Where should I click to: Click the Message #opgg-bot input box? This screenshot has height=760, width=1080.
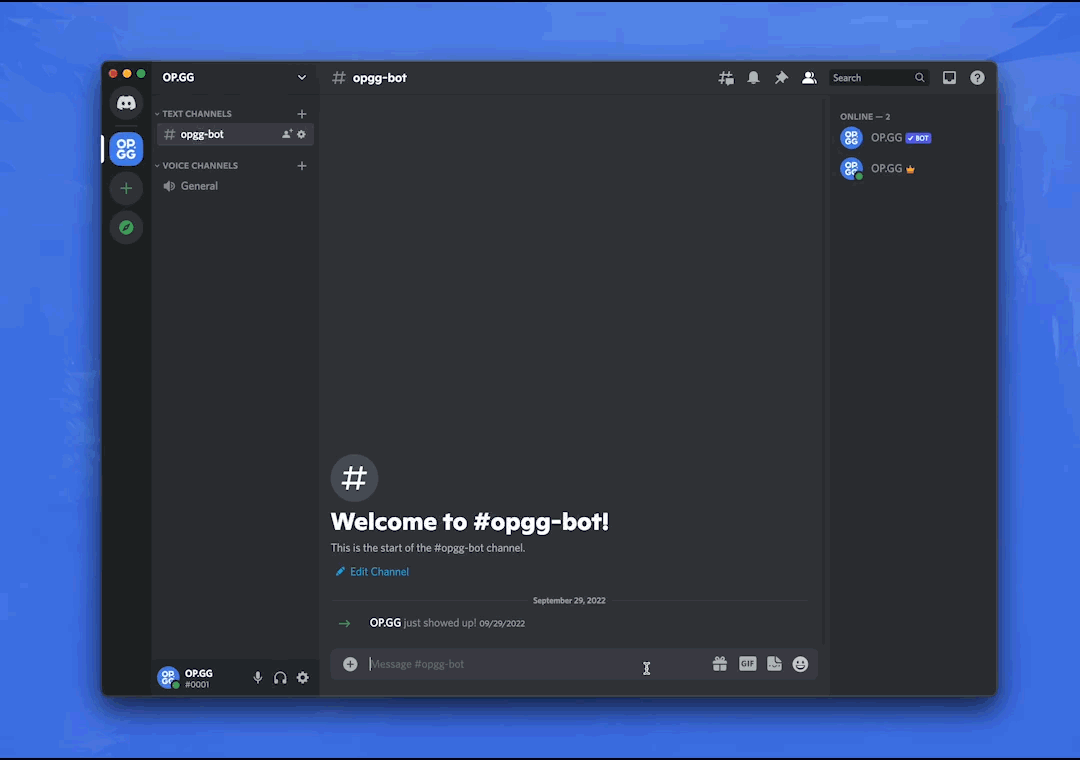click(x=537, y=664)
